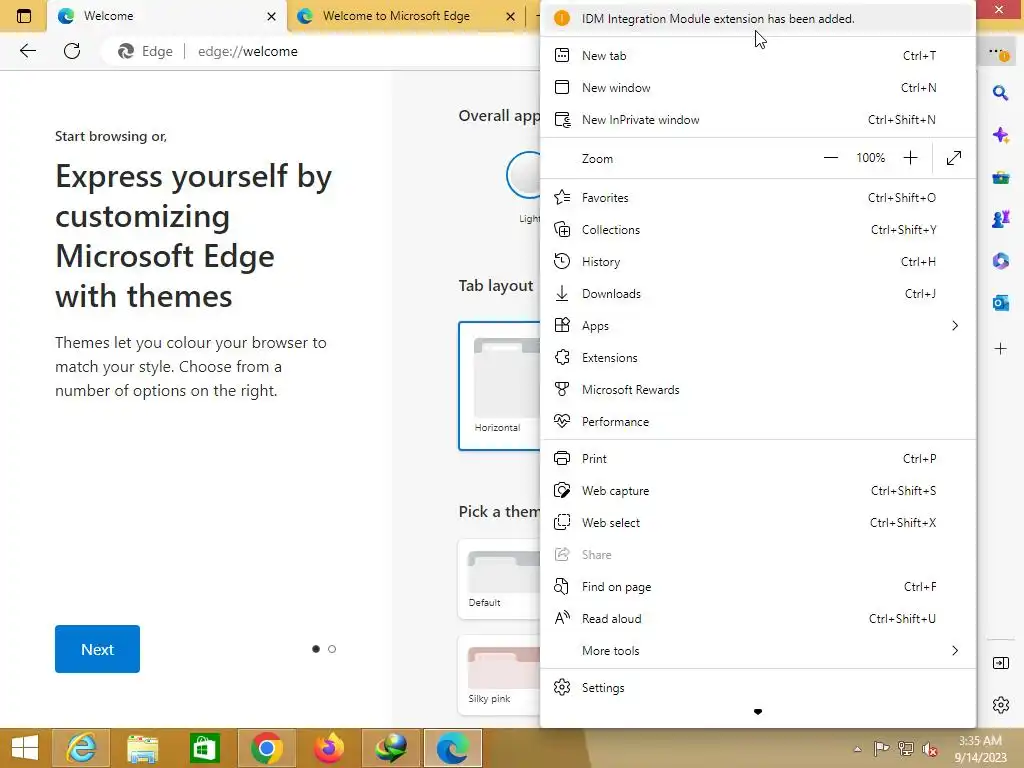Decrease zoom with minus button
The width and height of the screenshot is (1024, 768).
tap(831, 158)
